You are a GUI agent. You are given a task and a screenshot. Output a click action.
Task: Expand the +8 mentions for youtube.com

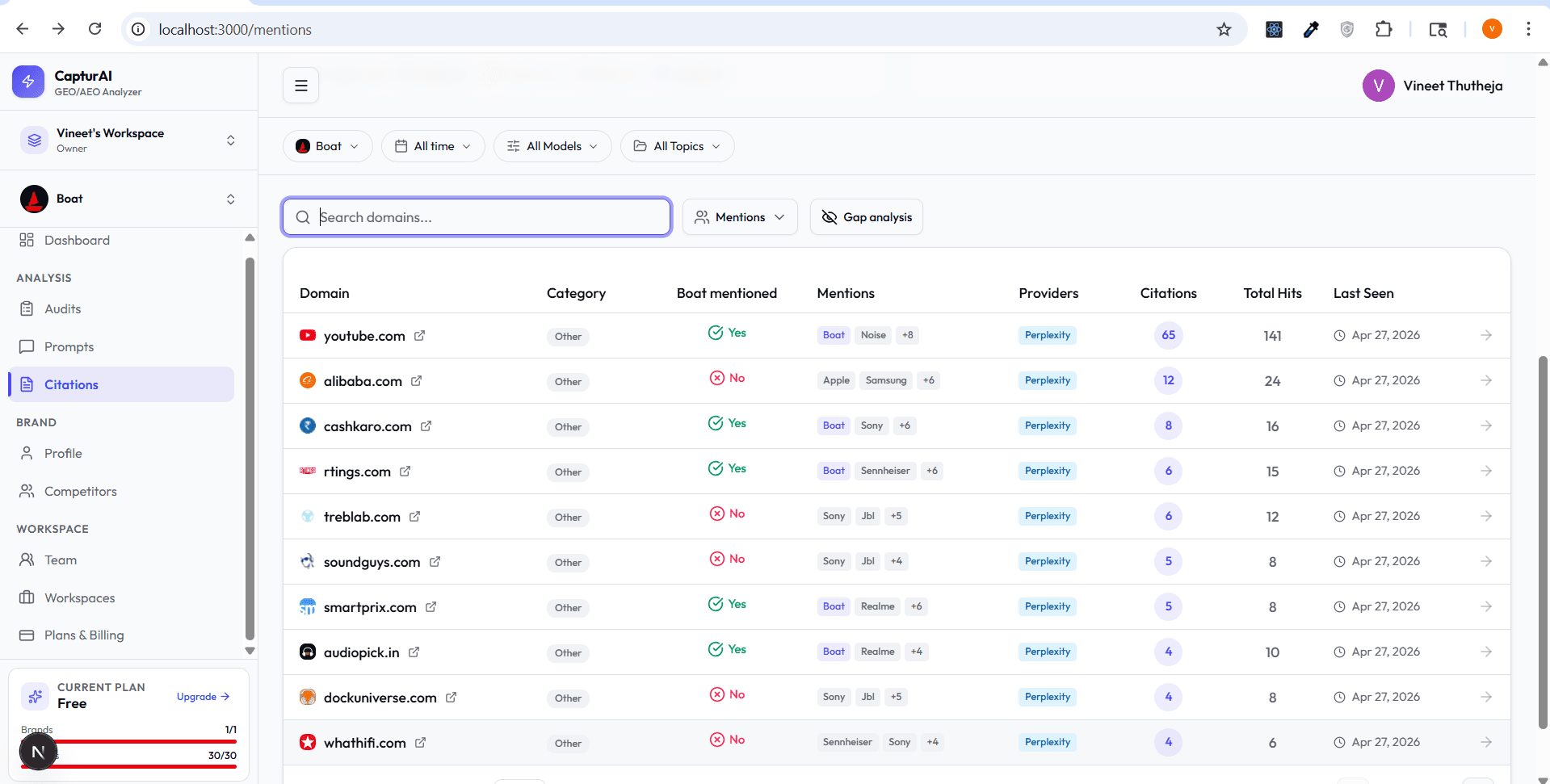coord(908,335)
